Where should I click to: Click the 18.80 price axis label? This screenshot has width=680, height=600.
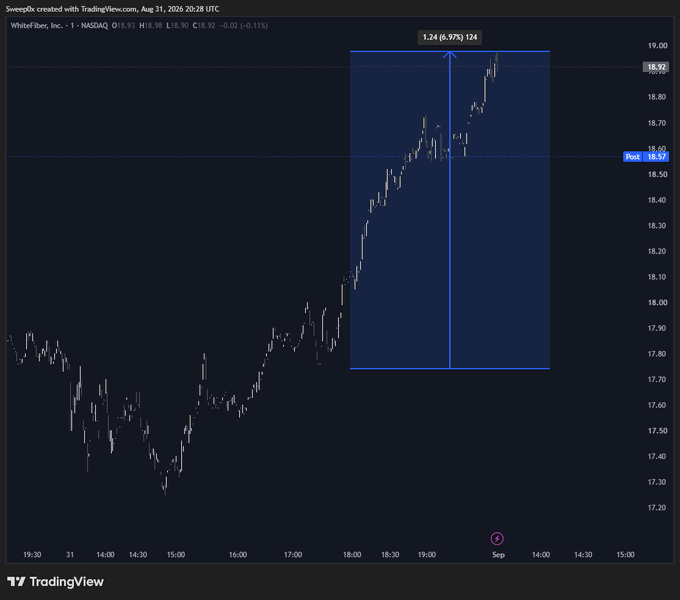[657, 97]
